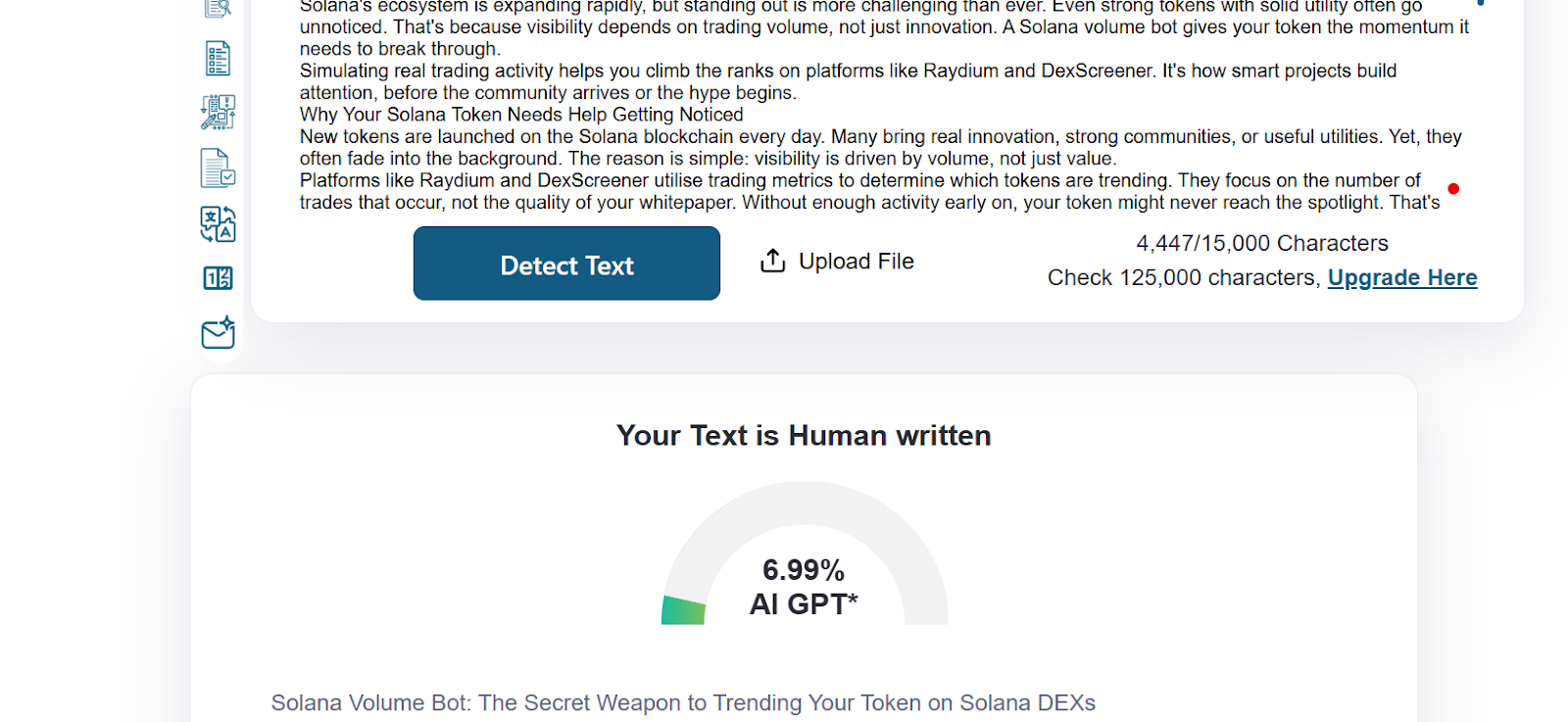Open the language translator icon
The image size is (1568, 722).
pos(218,223)
